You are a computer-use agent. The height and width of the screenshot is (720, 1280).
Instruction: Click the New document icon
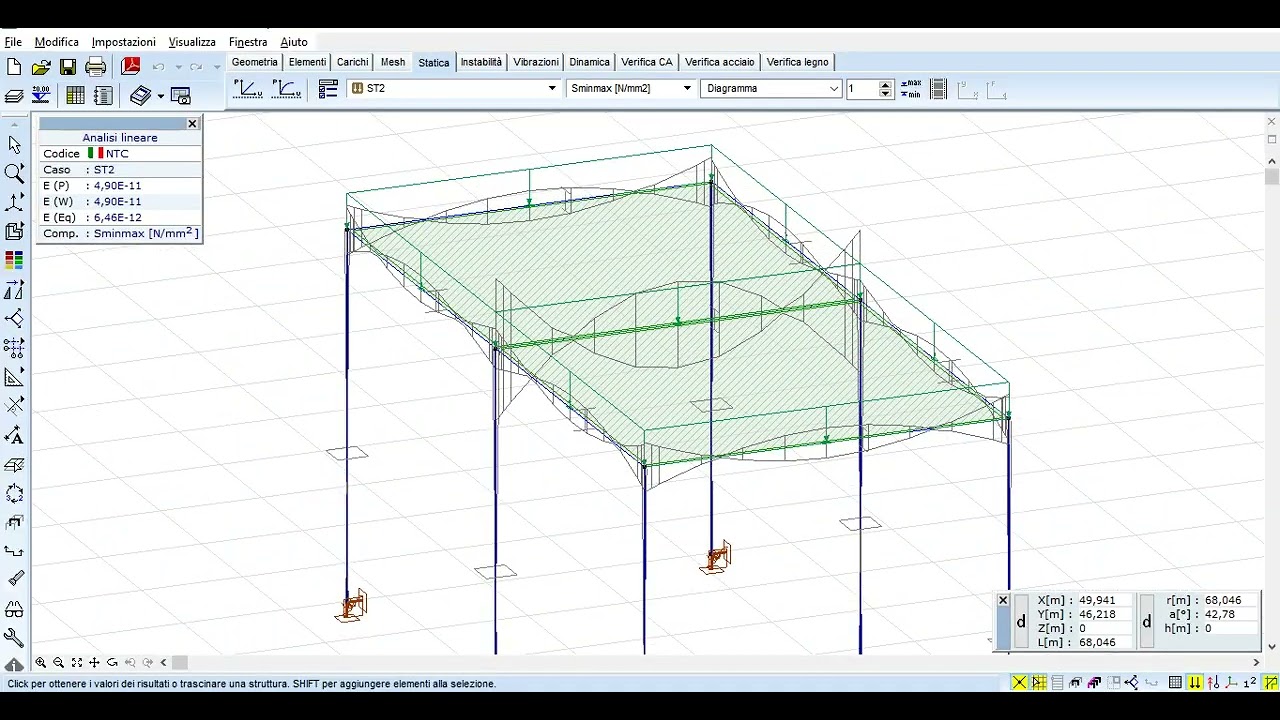click(14, 67)
